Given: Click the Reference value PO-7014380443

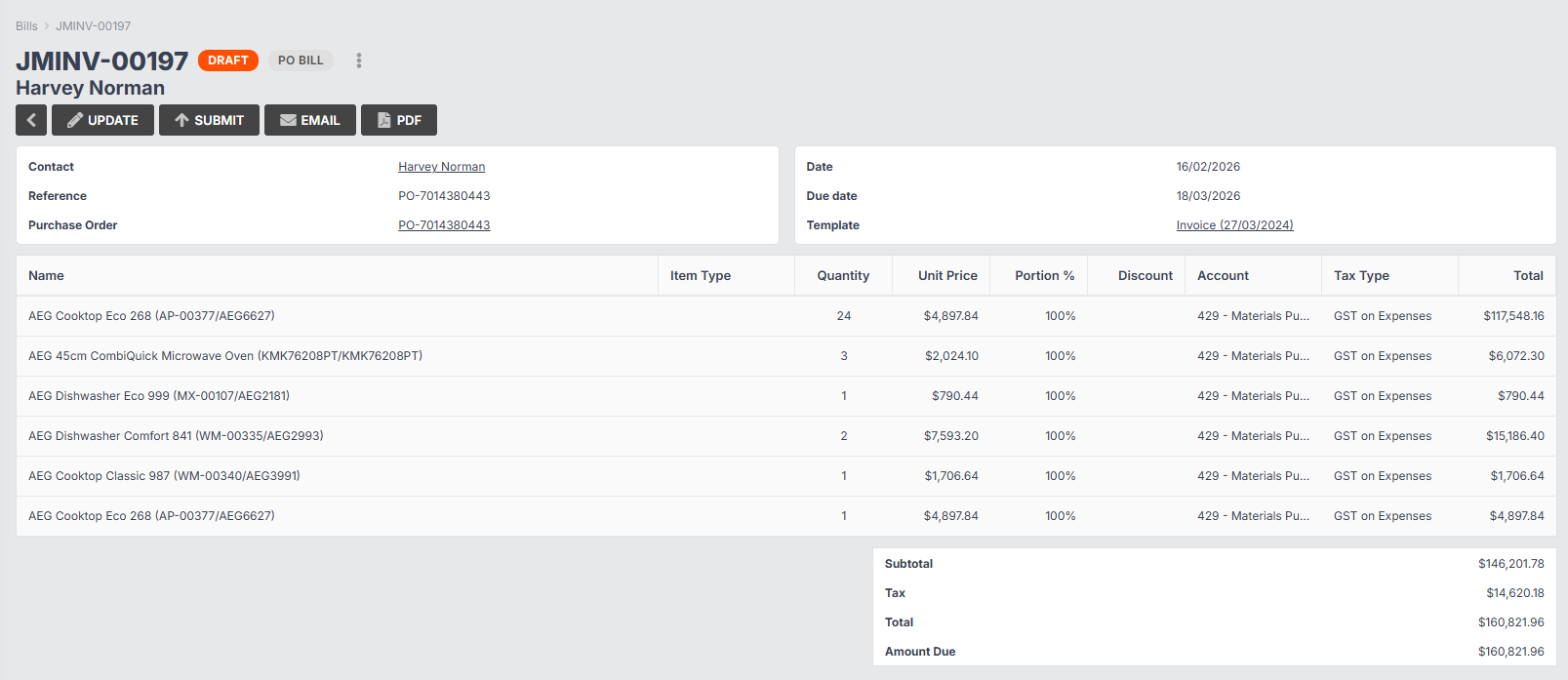Looking at the screenshot, I should (x=444, y=196).
